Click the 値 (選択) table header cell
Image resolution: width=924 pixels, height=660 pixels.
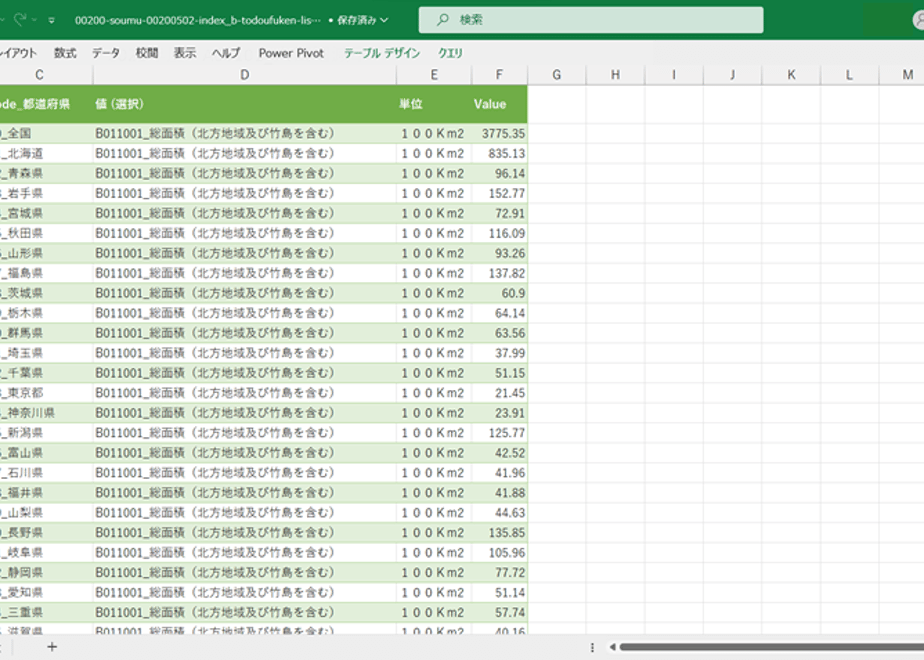click(245, 104)
